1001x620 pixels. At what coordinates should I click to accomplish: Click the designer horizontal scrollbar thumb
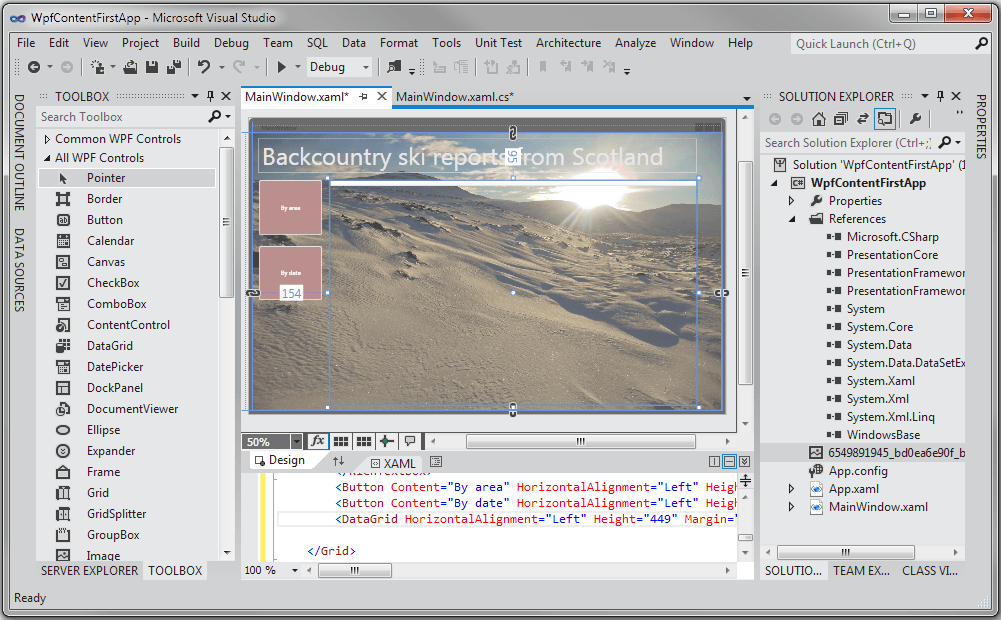click(580, 441)
